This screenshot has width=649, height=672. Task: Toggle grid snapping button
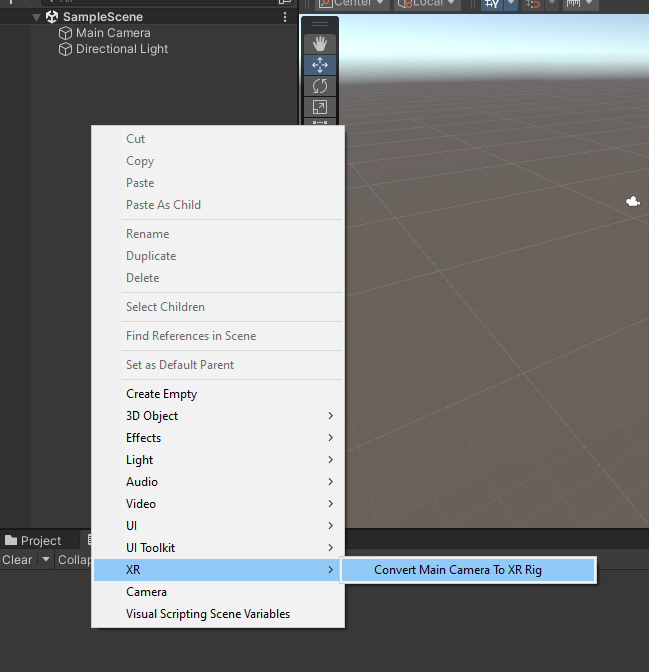492,4
